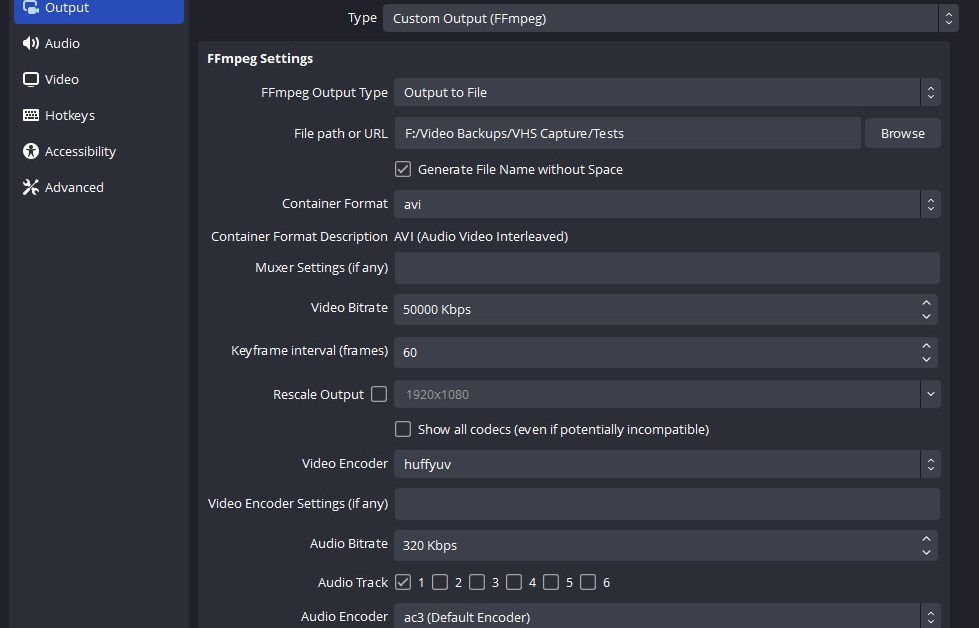The height and width of the screenshot is (628, 979).
Task: Open the Container Format dropdown
Action: pyautogui.click(x=666, y=204)
